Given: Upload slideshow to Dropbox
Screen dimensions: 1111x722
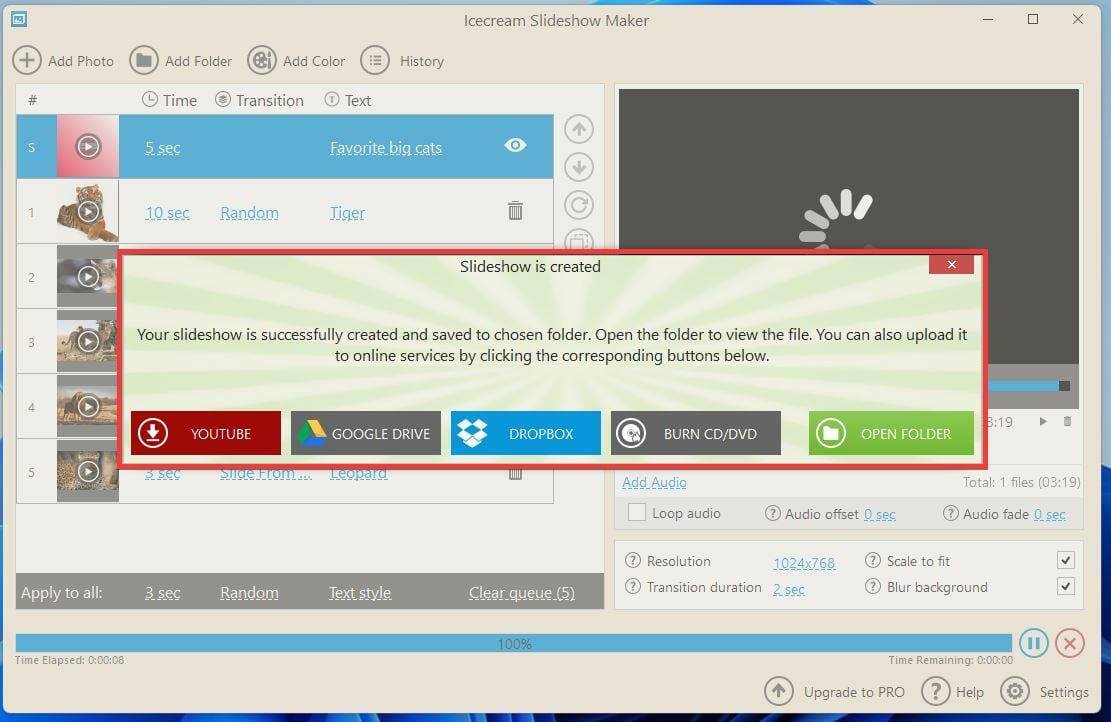Looking at the screenshot, I should [526, 433].
